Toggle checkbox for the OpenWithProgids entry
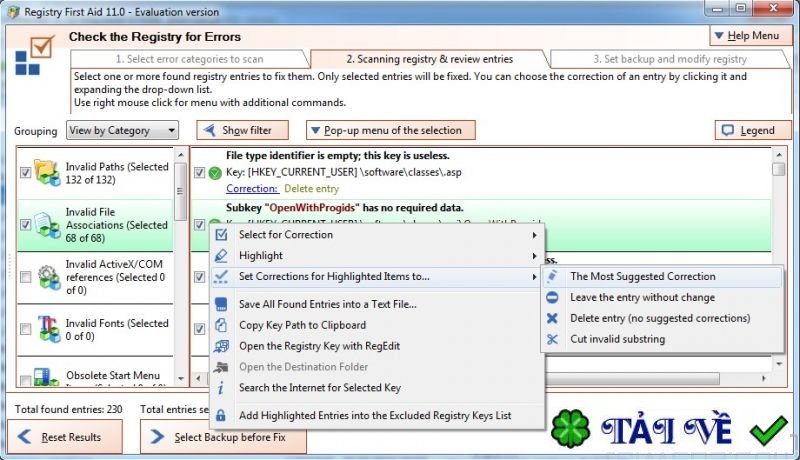 [x=199, y=224]
